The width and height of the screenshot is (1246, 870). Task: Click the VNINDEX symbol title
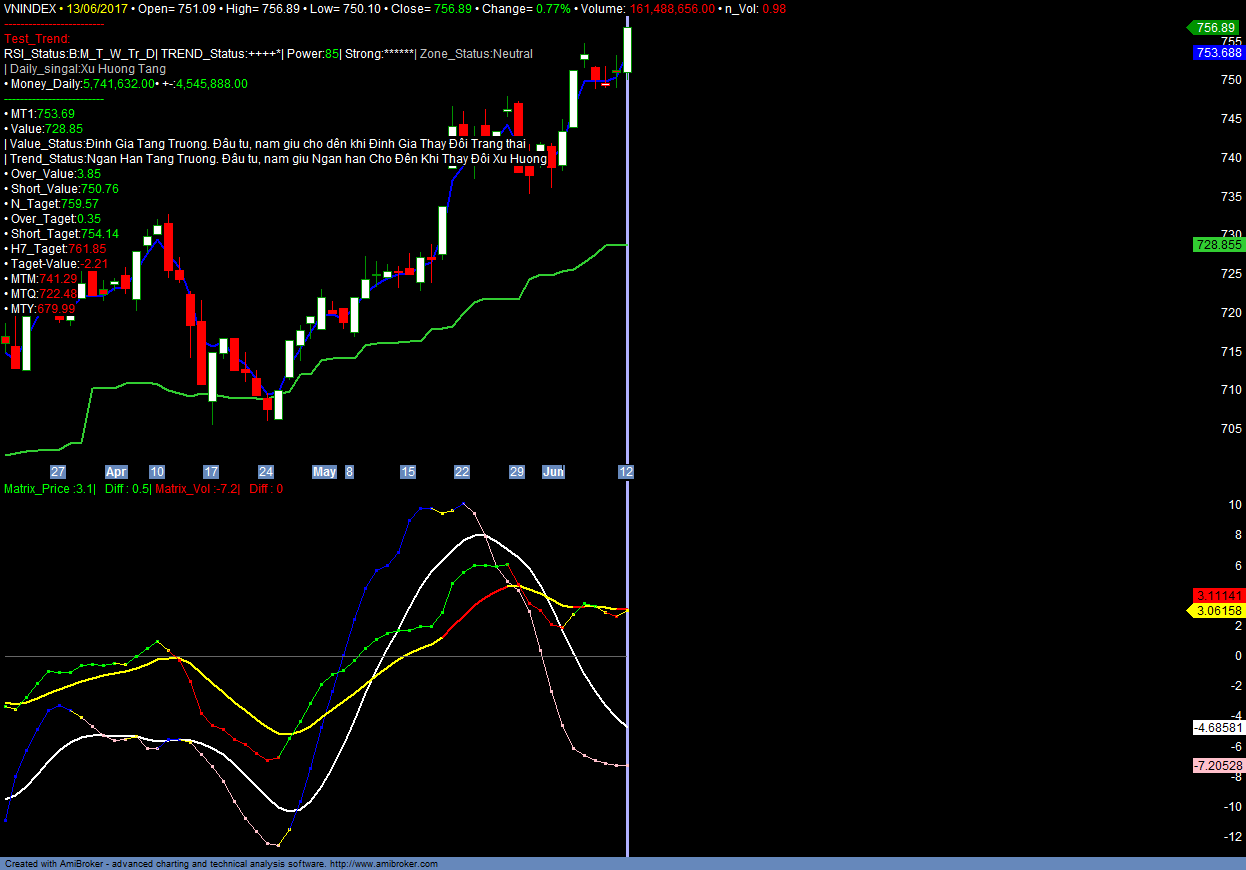[x=29, y=8]
